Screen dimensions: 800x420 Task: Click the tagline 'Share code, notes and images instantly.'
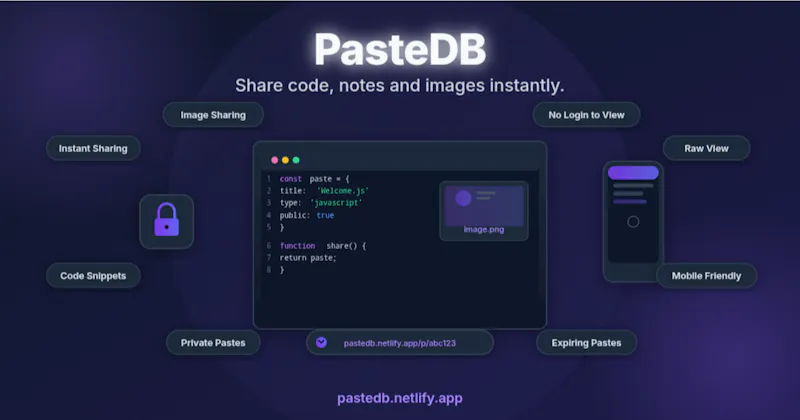pos(399,86)
